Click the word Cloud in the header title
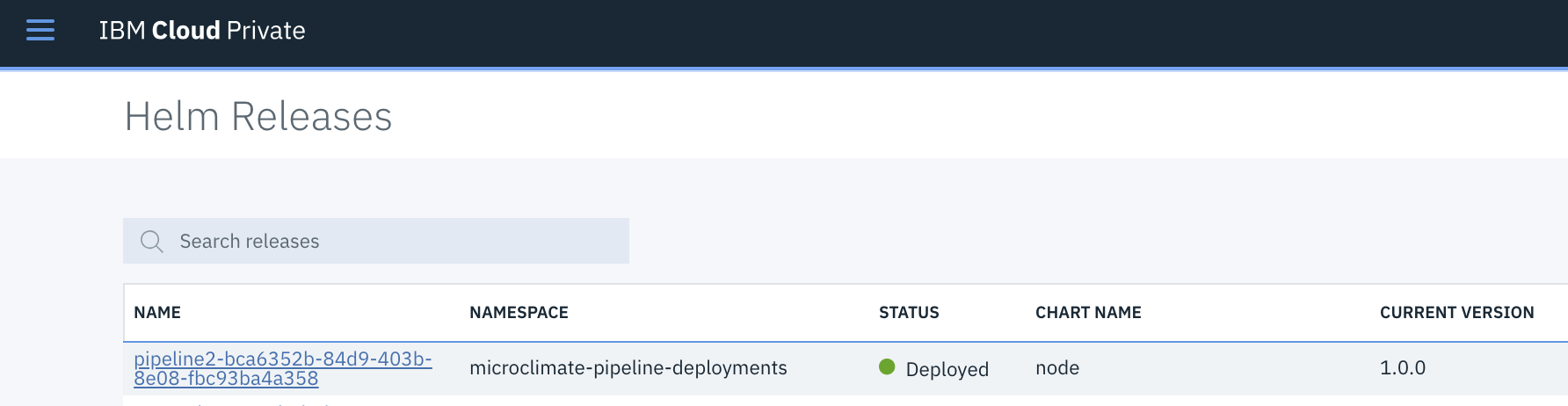This screenshot has height=406, width=1568. point(185,31)
